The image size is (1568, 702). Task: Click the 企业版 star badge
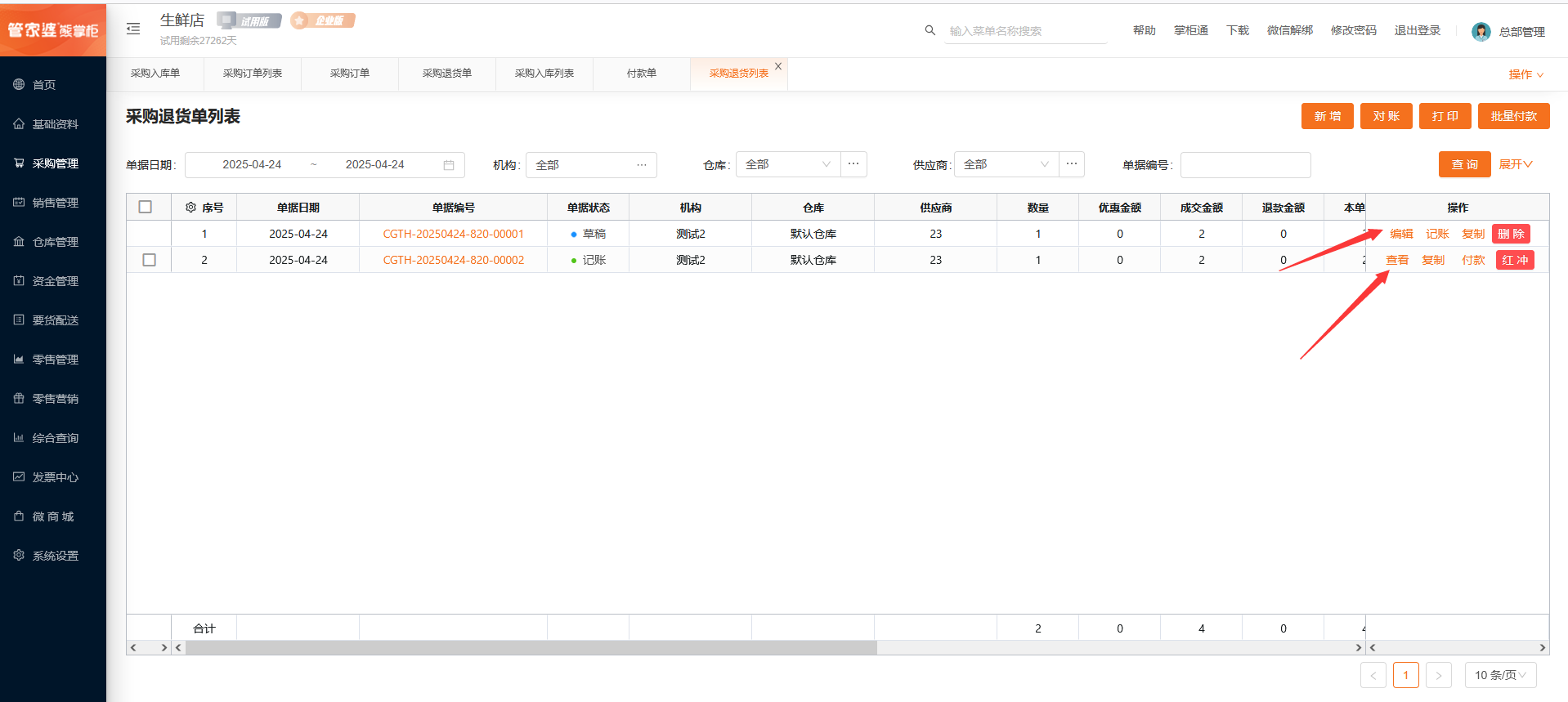pyautogui.click(x=323, y=20)
